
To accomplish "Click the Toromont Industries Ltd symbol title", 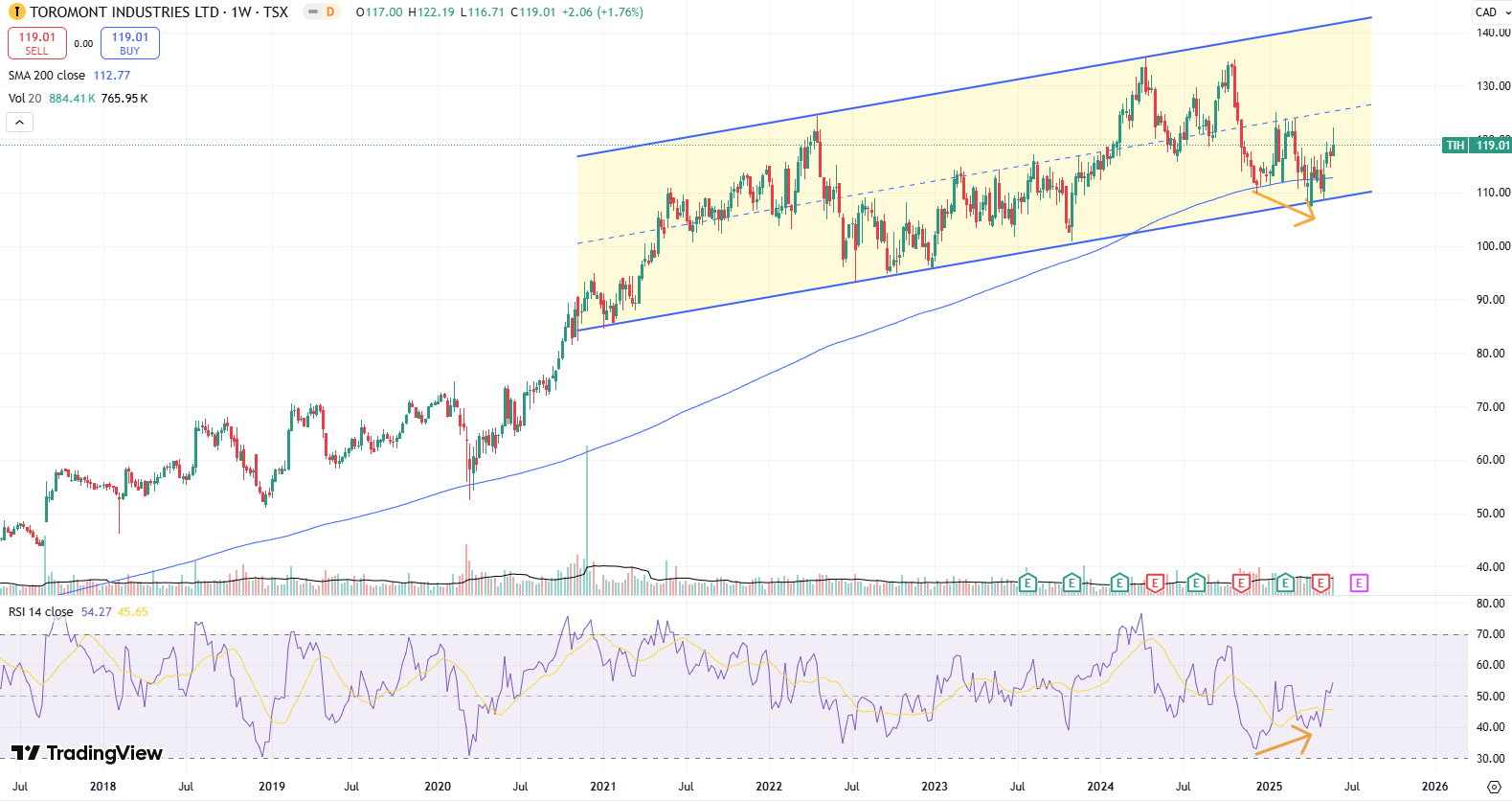I will [x=124, y=12].
